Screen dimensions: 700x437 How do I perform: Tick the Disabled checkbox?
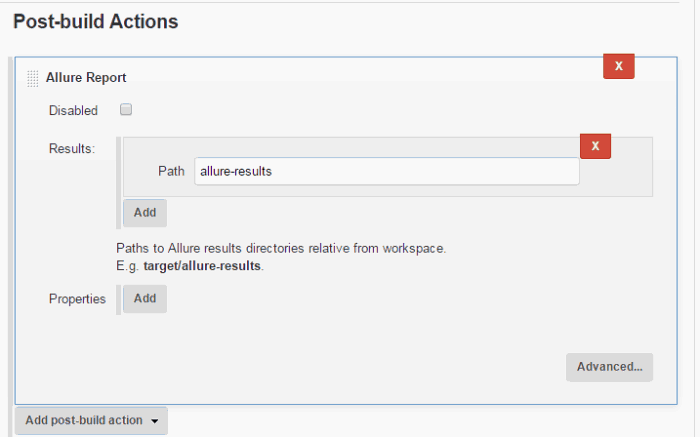click(x=126, y=109)
